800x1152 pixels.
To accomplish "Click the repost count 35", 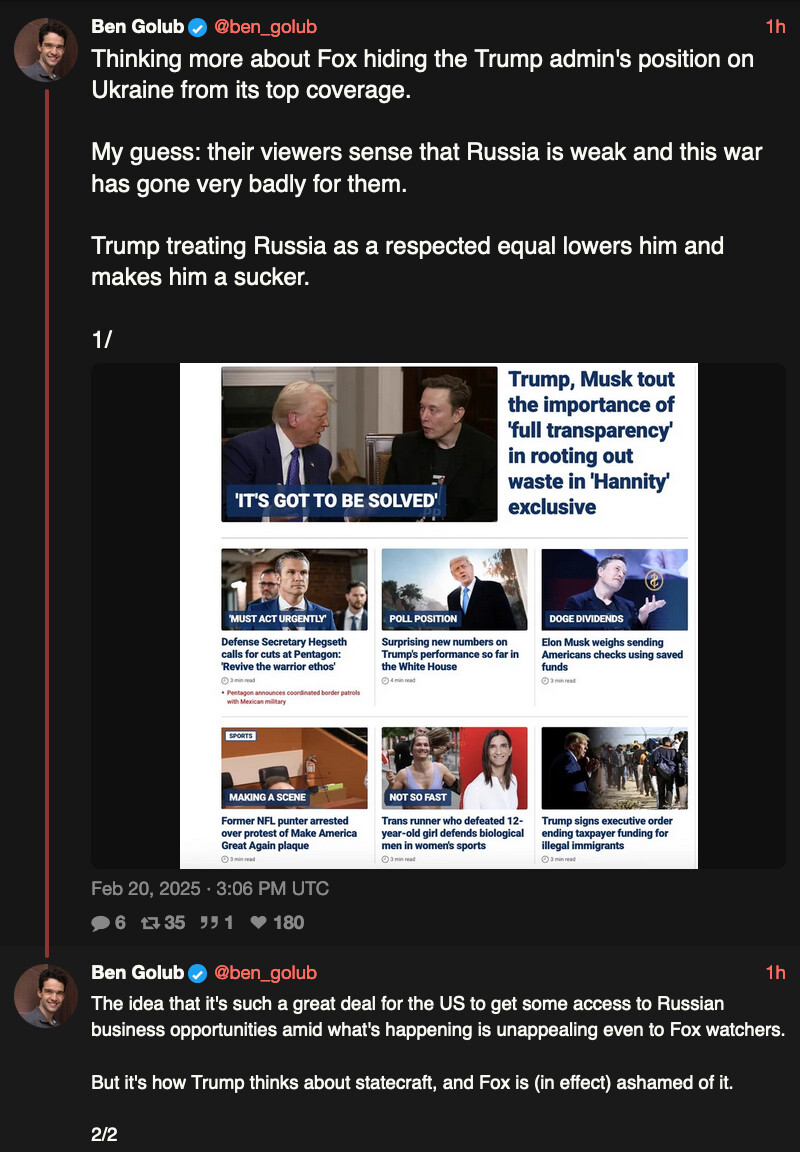I will [174, 923].
